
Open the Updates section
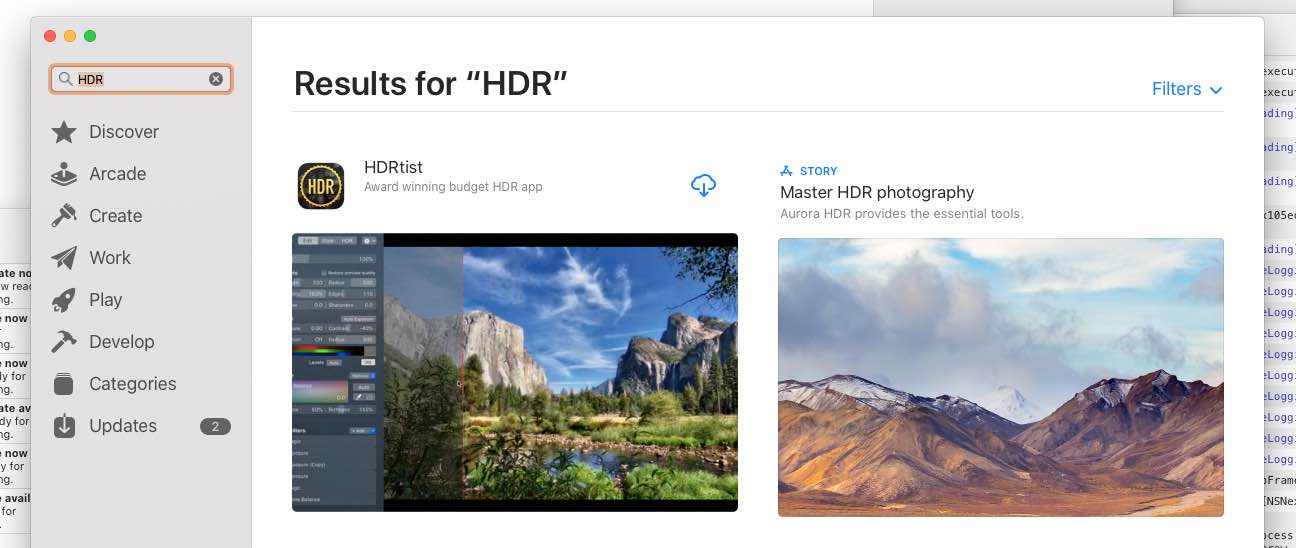[123, 426]
